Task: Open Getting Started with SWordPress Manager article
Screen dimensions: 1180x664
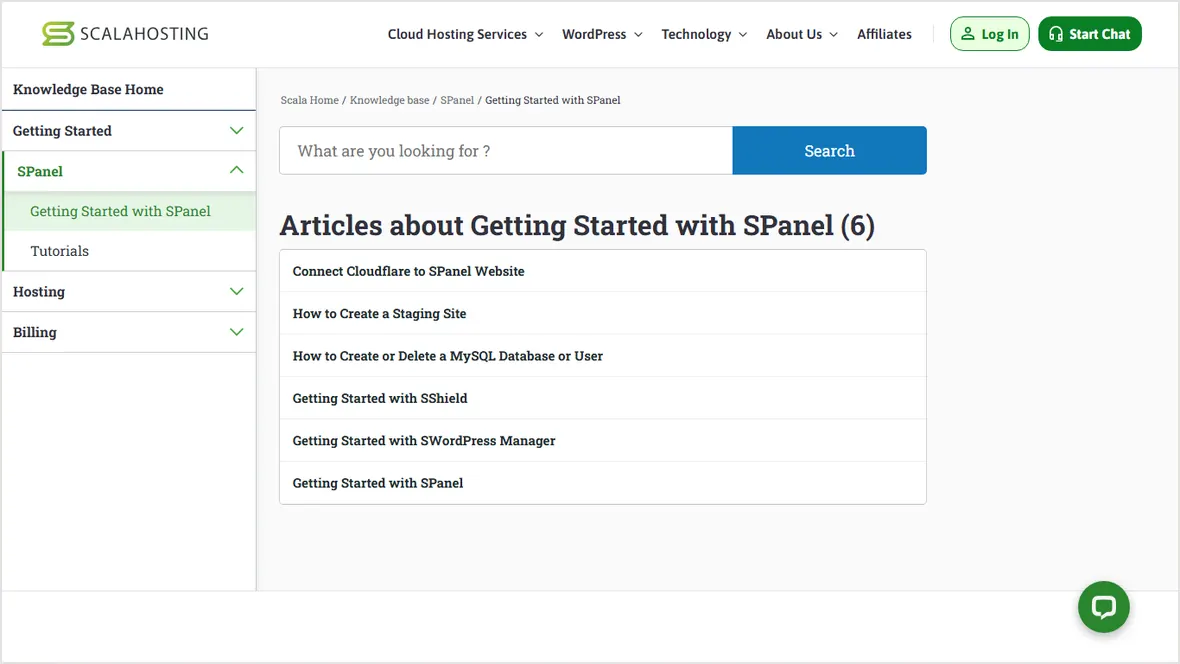Action: [x=603, y=440]
